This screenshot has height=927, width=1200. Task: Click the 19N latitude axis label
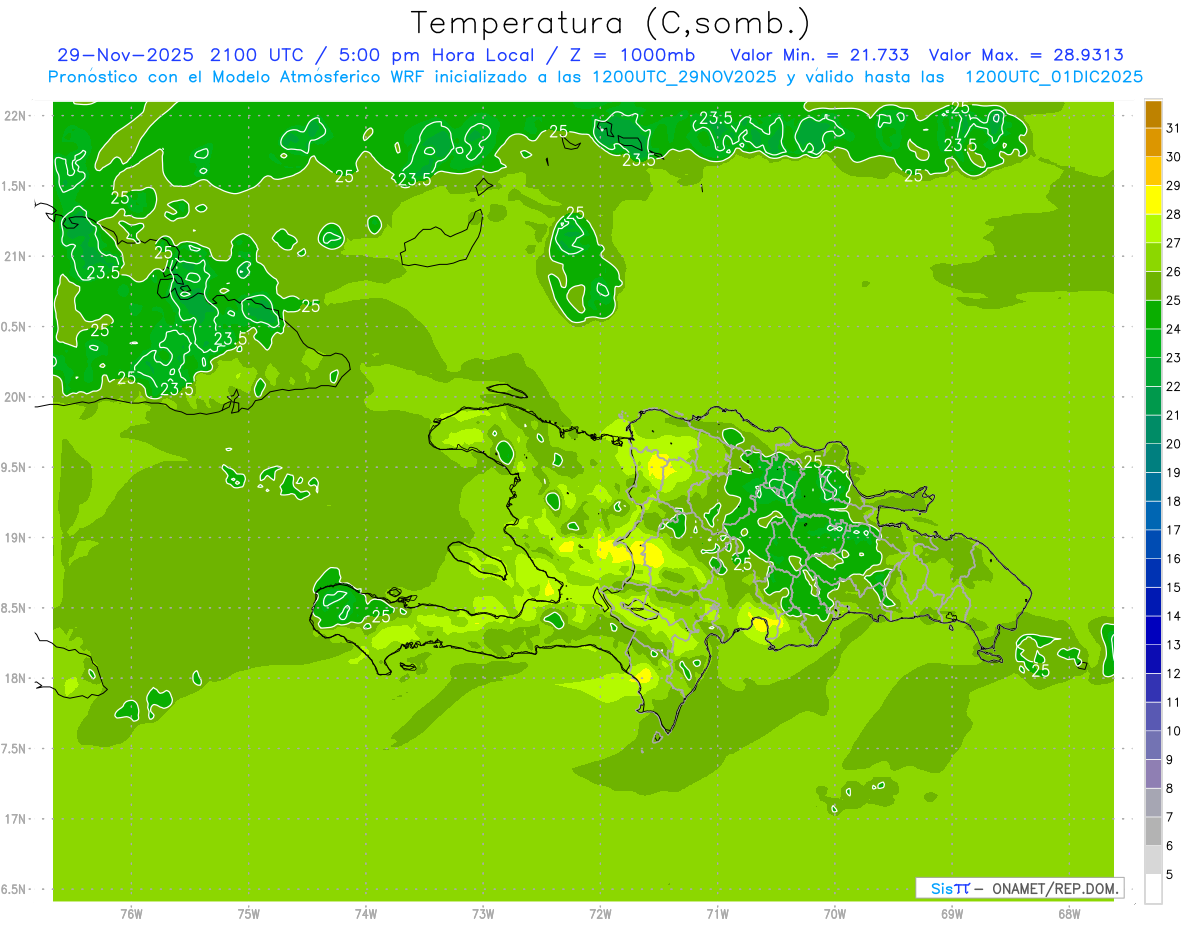click(x=16, y=537)
